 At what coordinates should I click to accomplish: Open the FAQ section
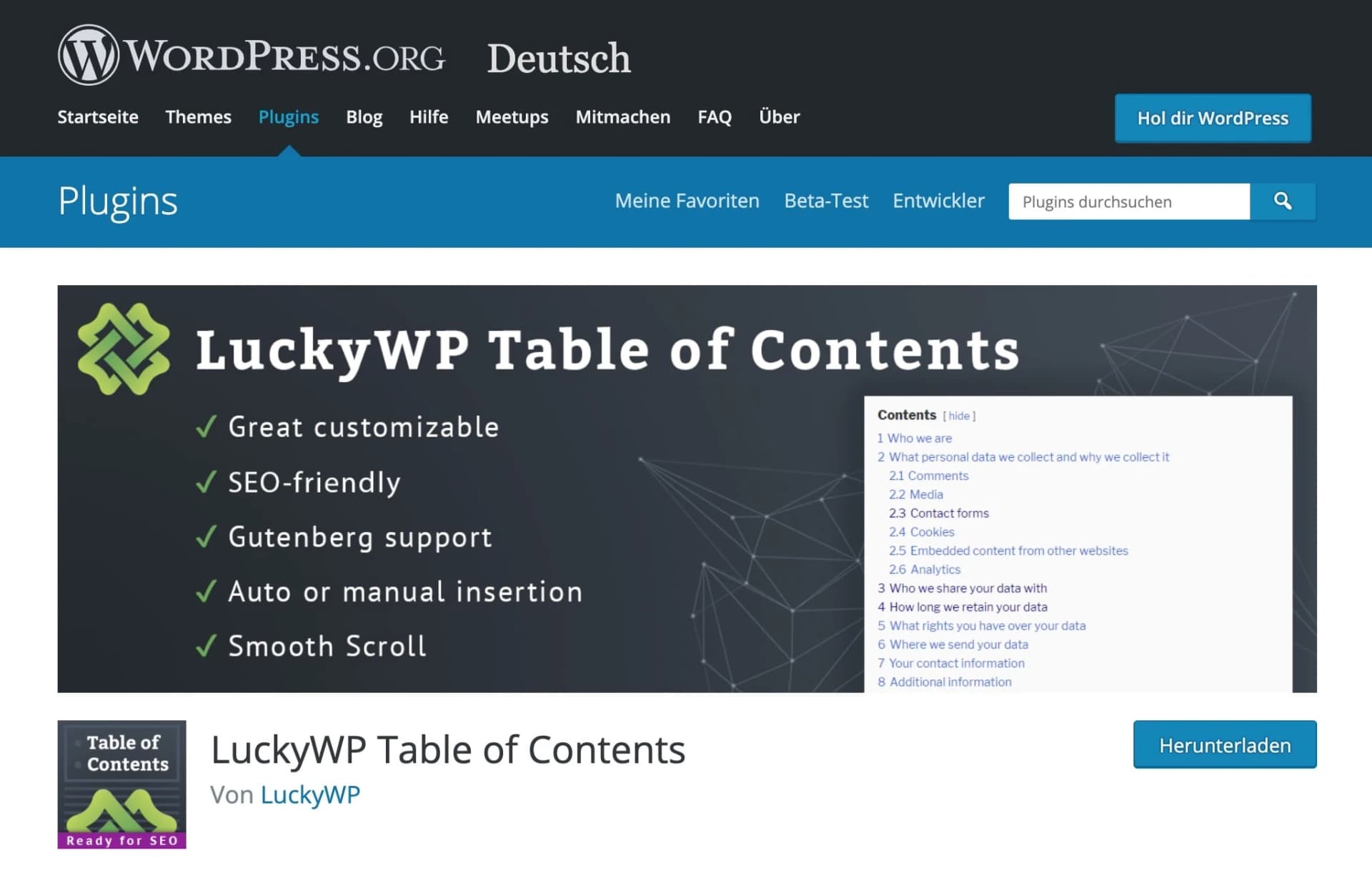point(715,116)
